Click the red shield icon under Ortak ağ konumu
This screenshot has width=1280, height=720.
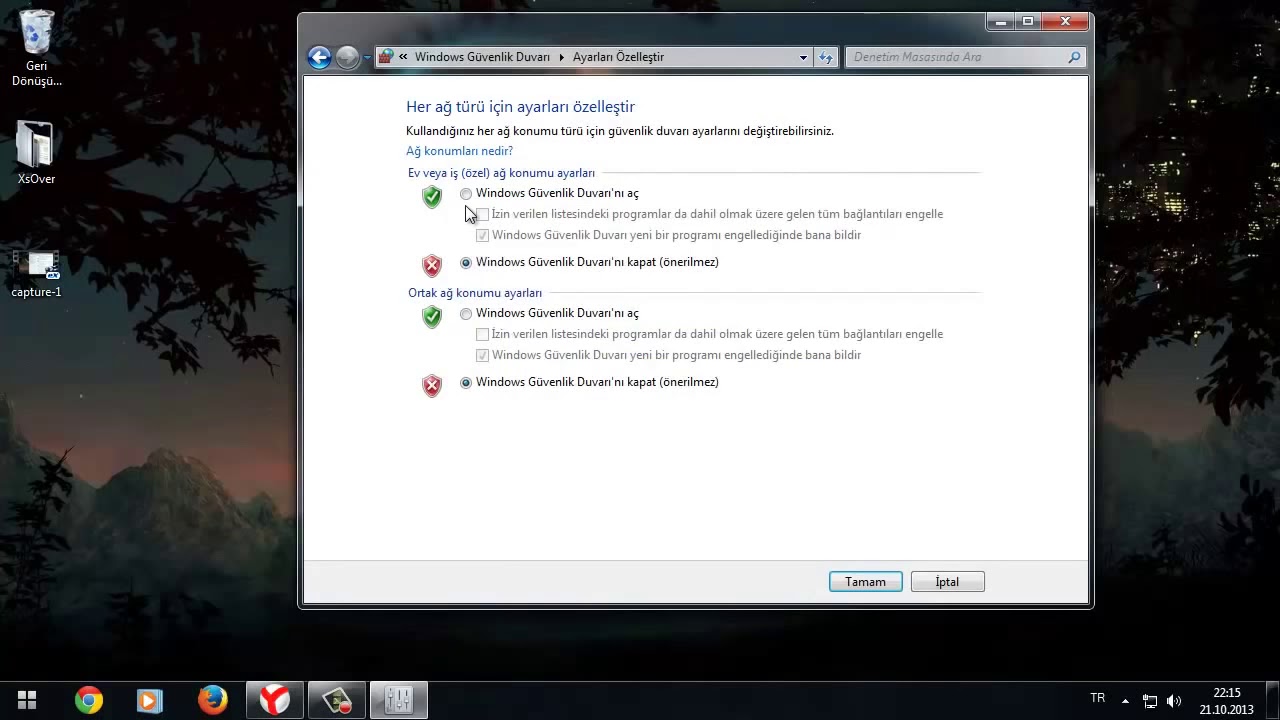431,385
